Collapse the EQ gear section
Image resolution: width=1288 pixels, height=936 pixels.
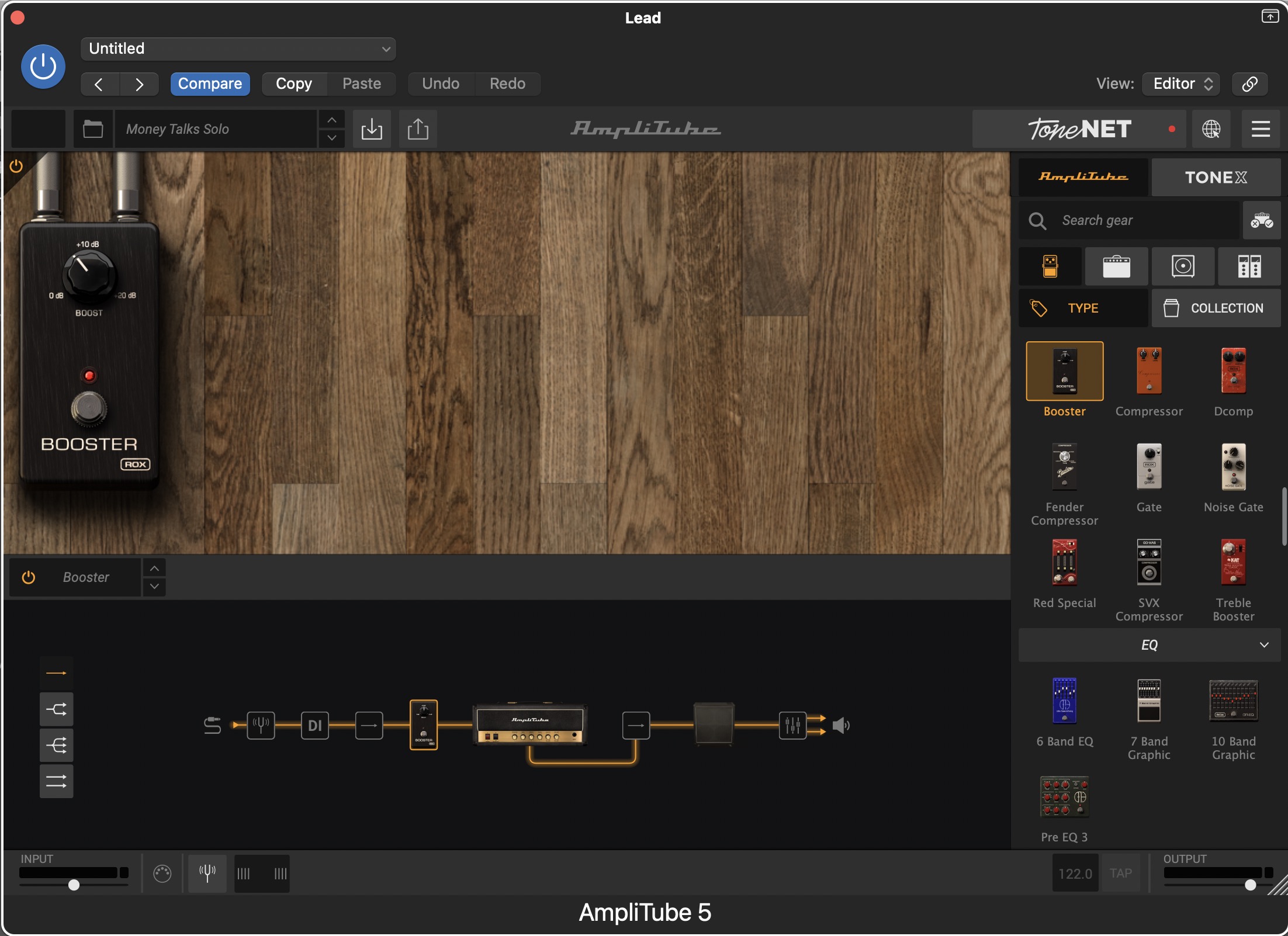point(1264,645)
